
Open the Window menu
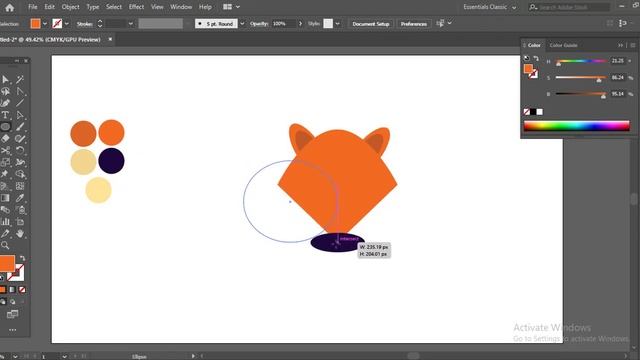coord(181,7)
